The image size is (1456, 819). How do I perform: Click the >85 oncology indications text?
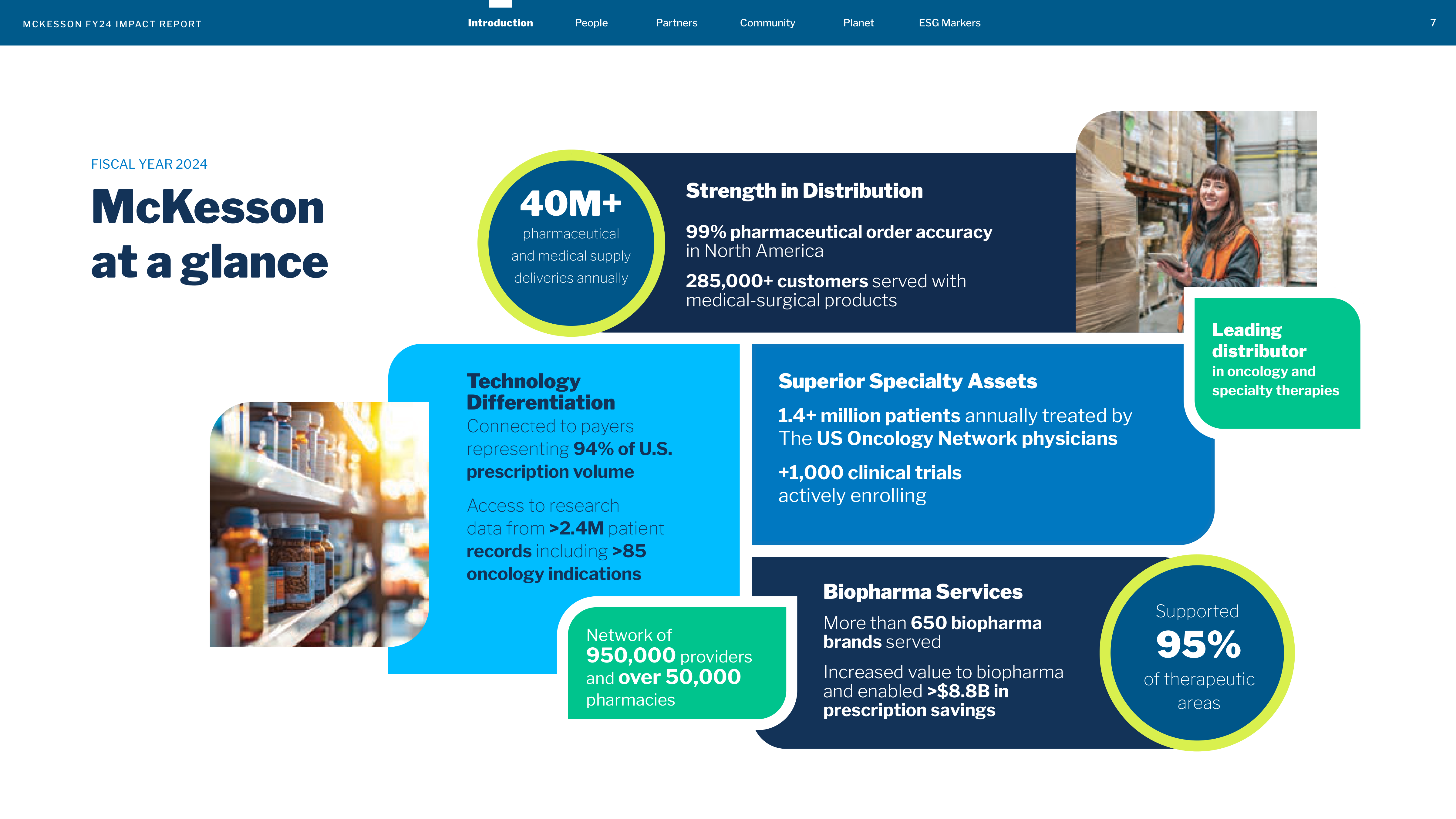(556, 562)
